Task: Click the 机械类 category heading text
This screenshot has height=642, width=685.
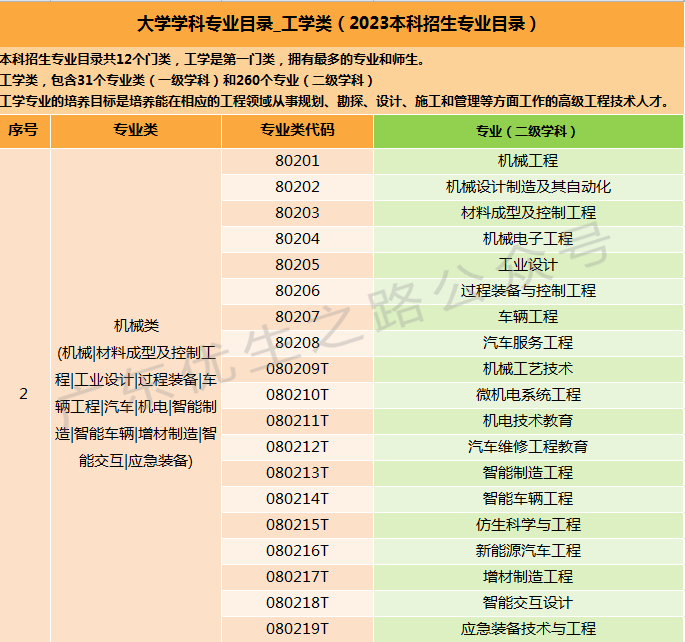Action: 136,326
